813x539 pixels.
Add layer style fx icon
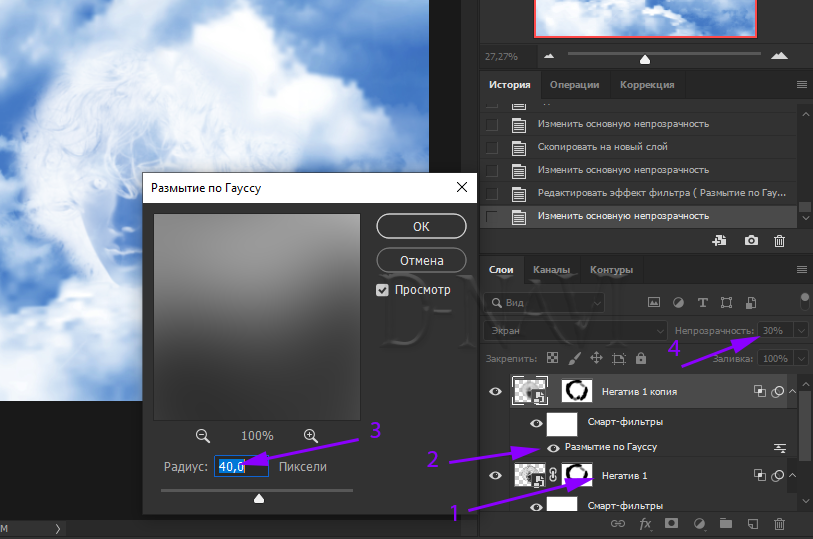645,523
